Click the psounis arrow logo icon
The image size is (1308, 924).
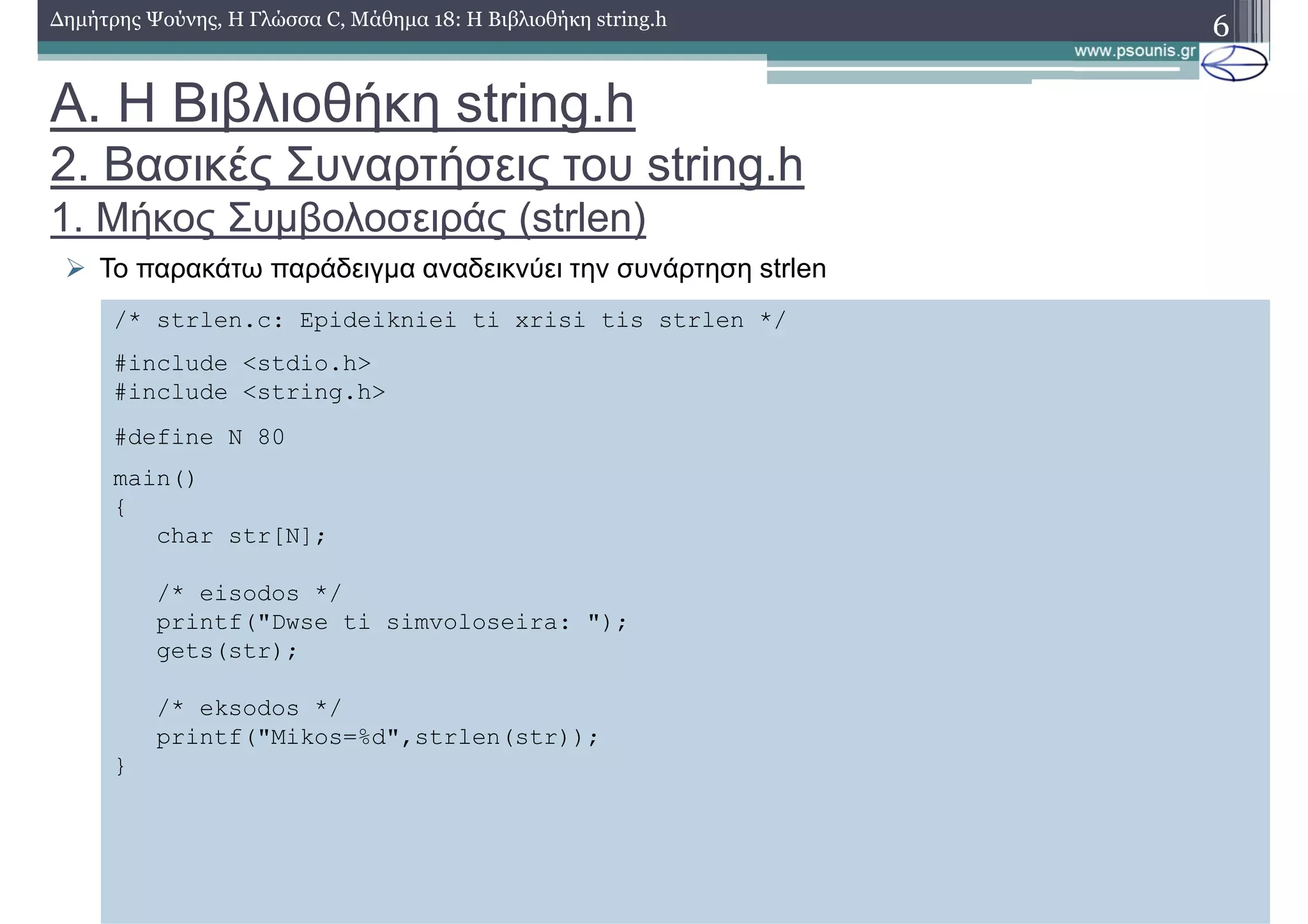point(1233,63)
